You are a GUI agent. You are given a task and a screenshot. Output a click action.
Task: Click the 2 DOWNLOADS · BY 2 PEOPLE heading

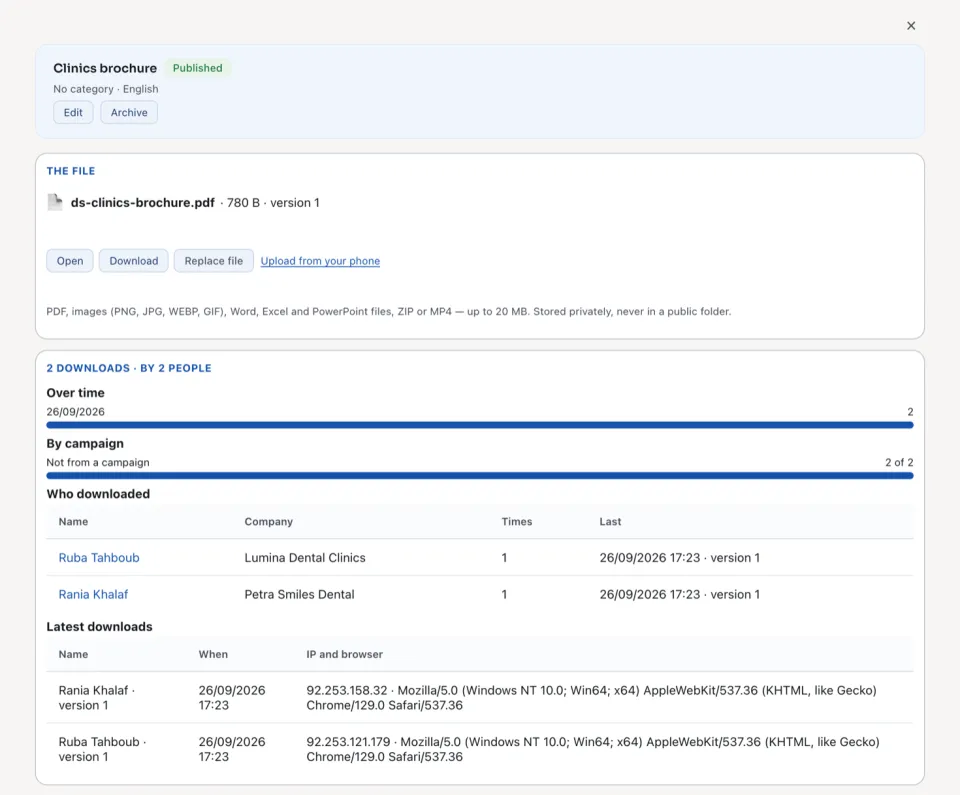[129, 368]
